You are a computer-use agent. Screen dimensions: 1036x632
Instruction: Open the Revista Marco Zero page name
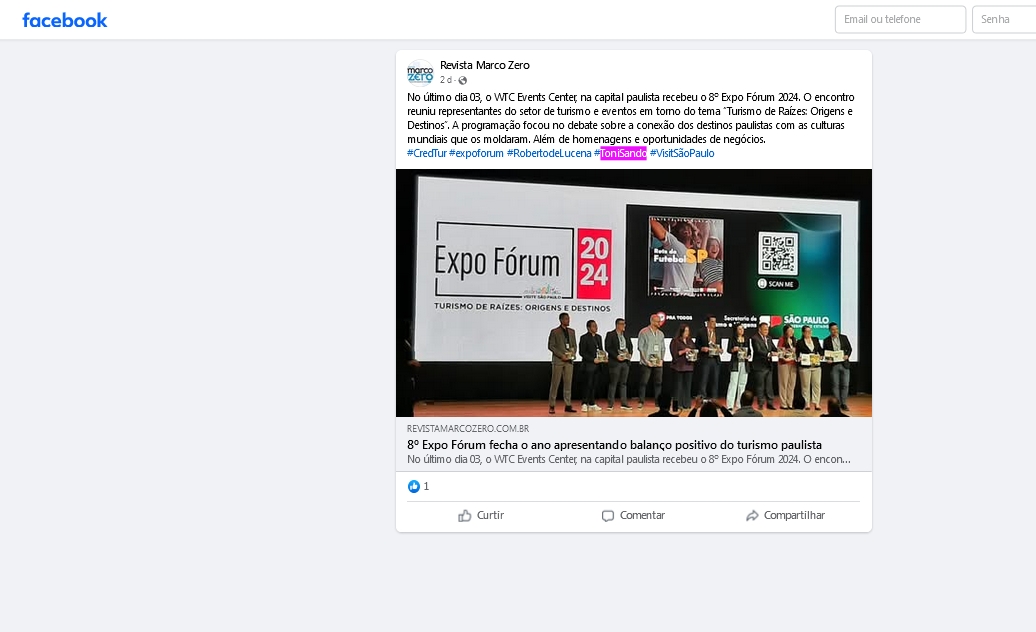coord(485,65)
